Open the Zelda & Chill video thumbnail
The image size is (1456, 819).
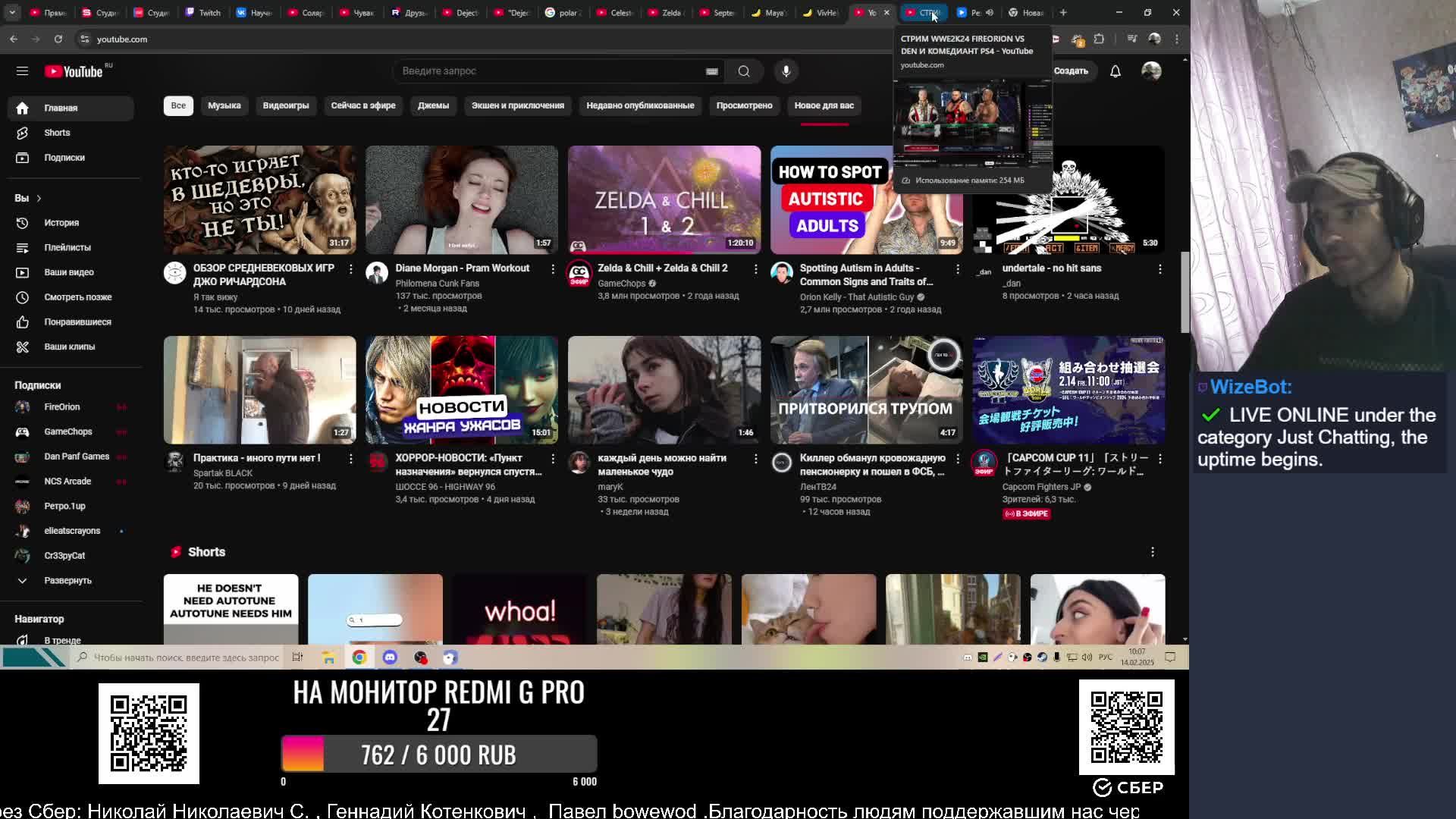[664, 199]
